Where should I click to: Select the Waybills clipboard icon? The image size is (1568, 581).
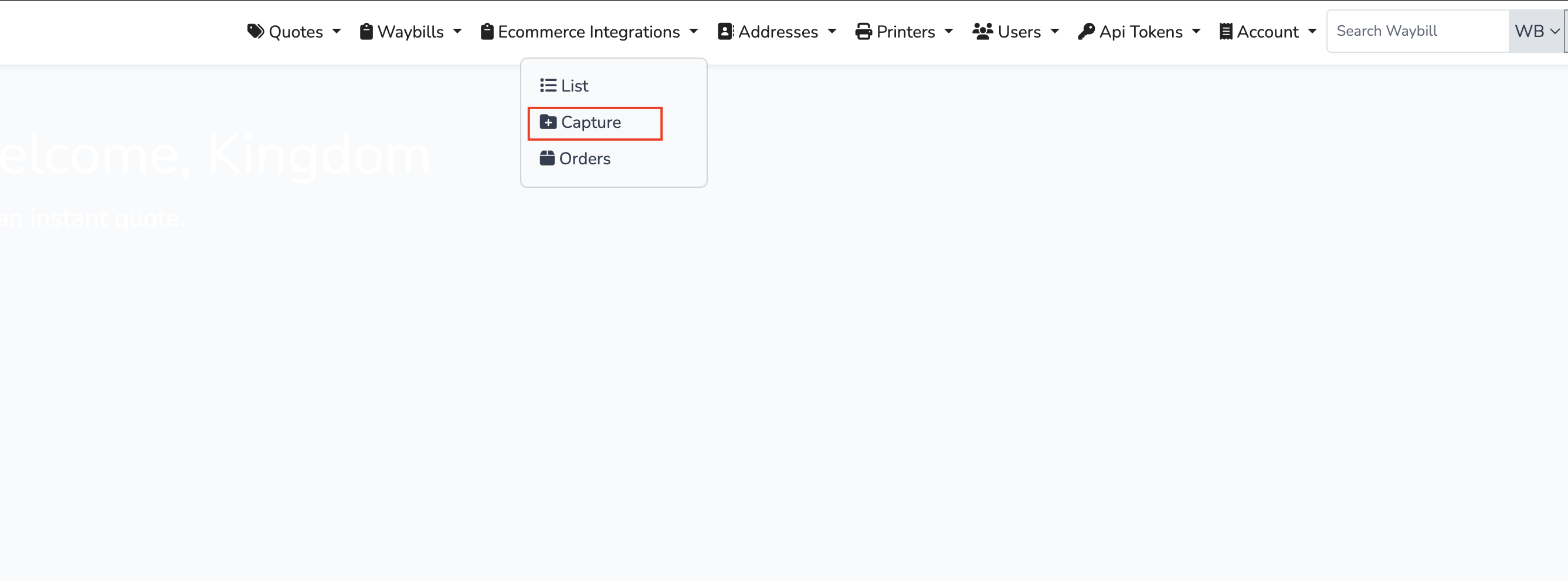pyautogui.click(x=367, y=31)
